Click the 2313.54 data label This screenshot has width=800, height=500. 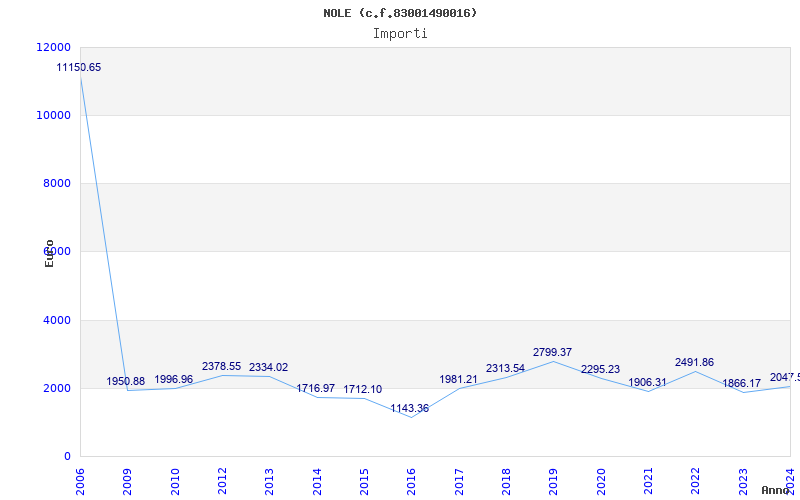505,368
